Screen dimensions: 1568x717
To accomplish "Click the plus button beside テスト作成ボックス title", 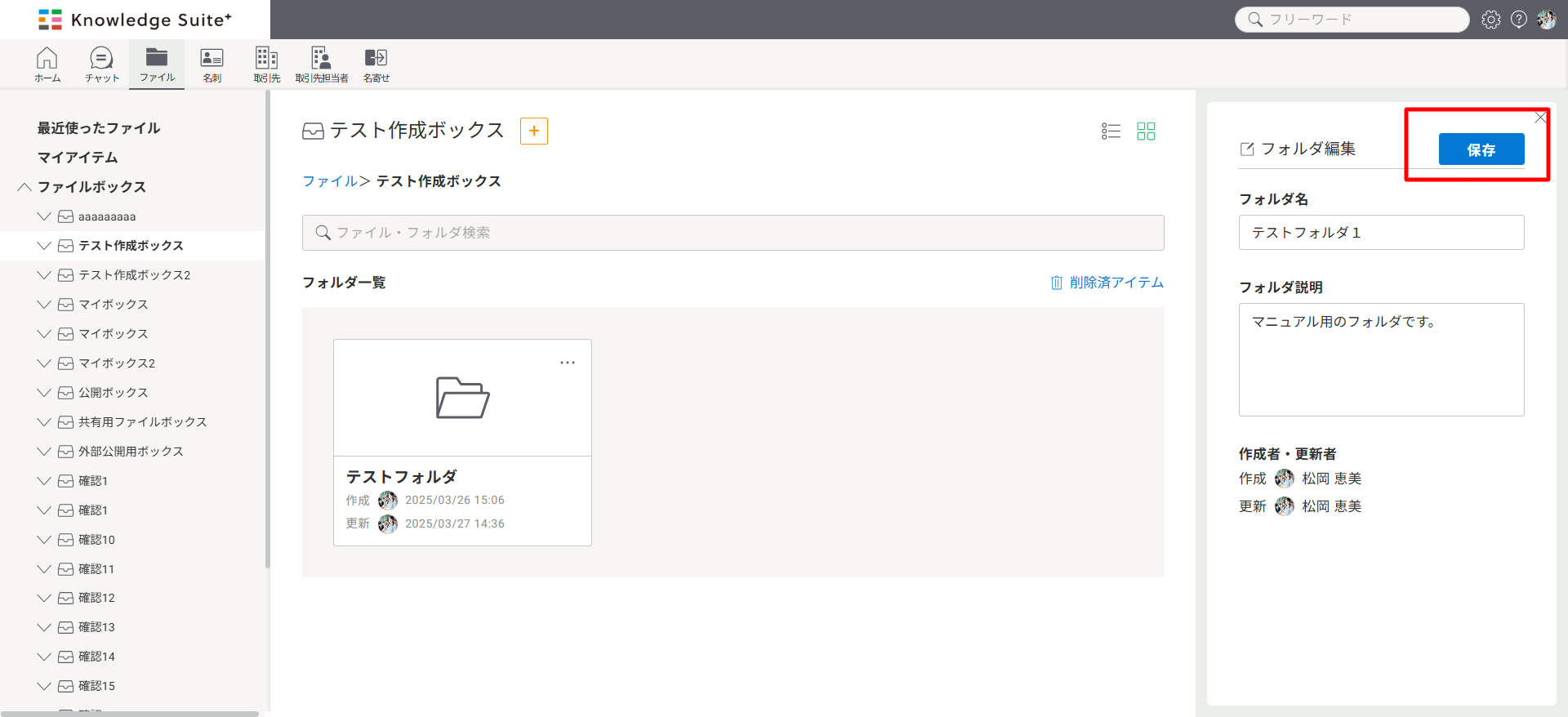I will (534, 131).
